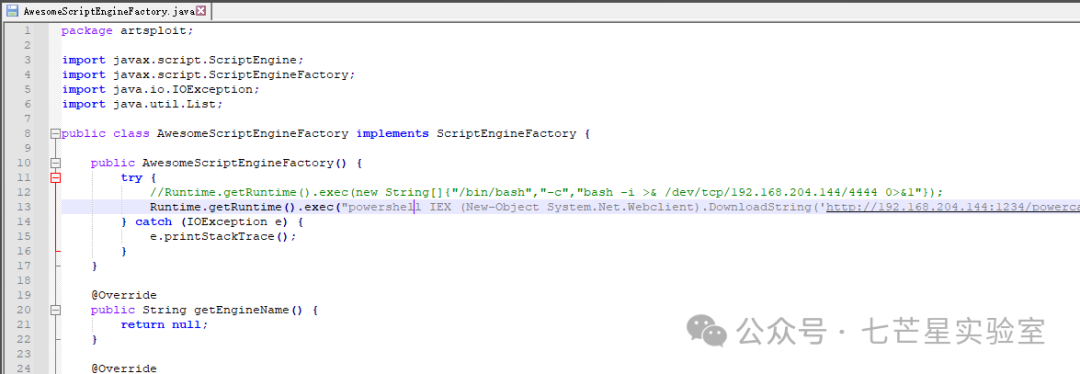Viewport: 1080px width, 374px height.
Task: Click '@Override' annotation on line 24
Action: click(124, 368)
